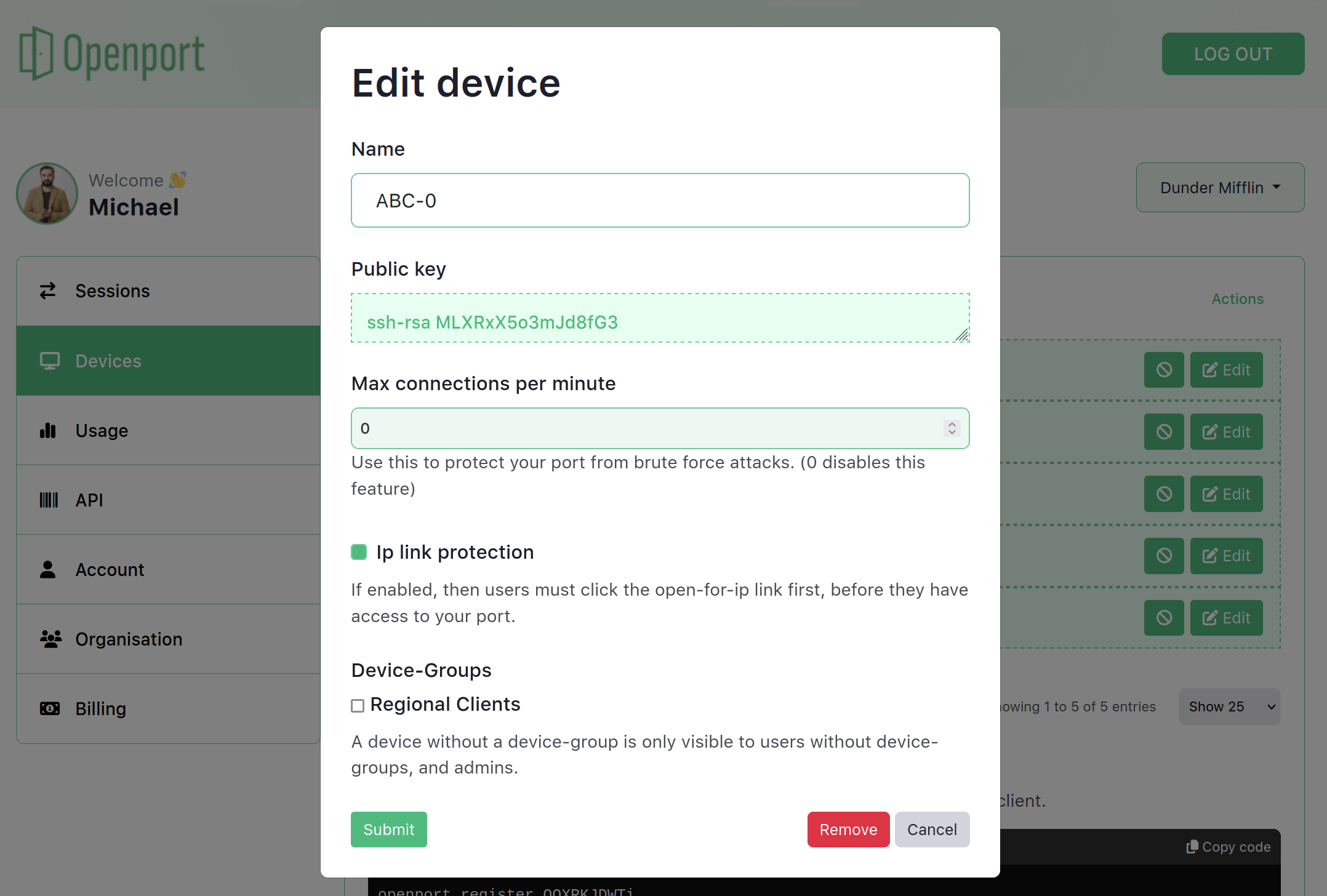Submit the edited device
The image size is (1327, 896).
click(x=388, y=830)
